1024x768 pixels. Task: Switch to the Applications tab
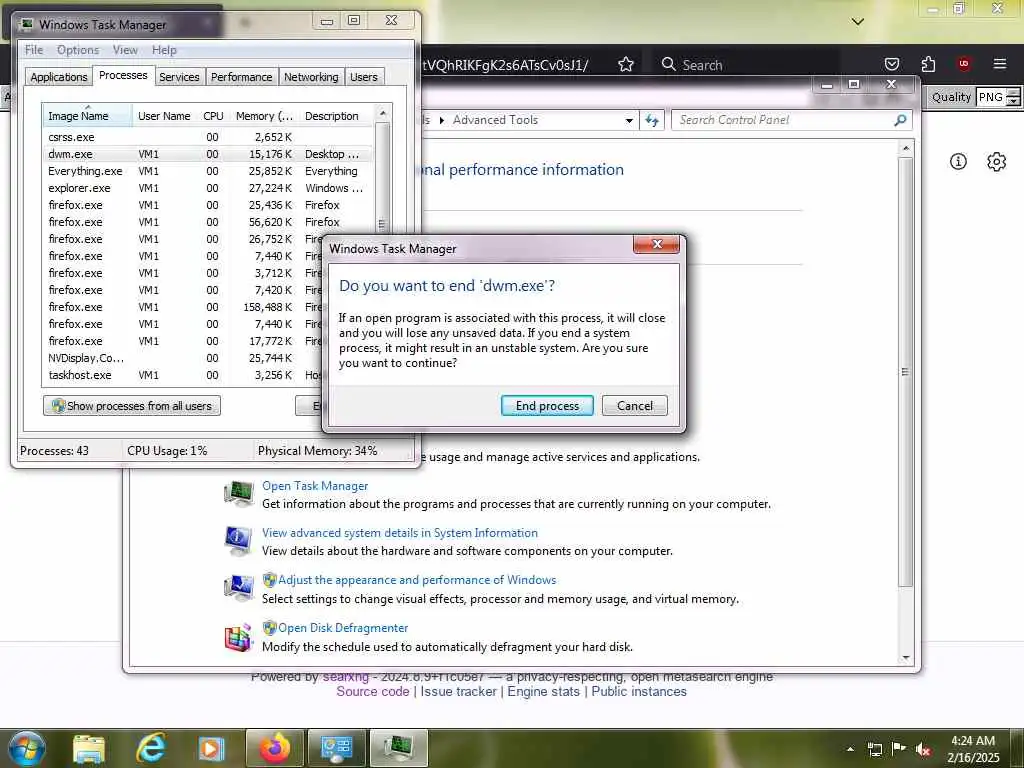(x=59, y=77)
